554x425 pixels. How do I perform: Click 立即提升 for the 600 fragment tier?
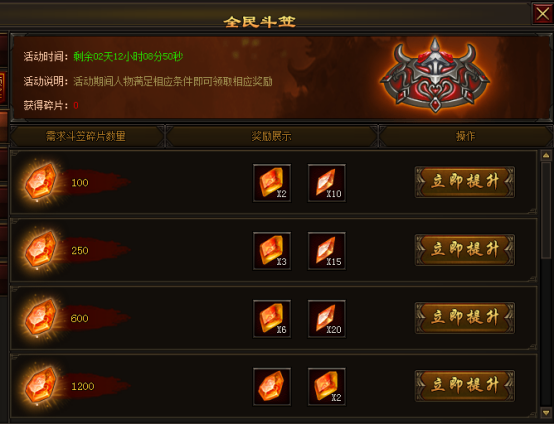[465, 318]
